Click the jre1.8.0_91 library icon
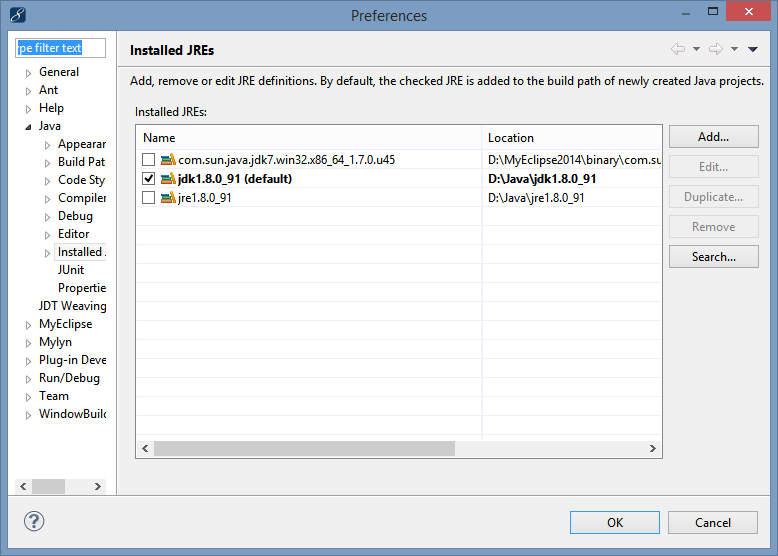The width and height of the screenshot is (778, 556). (x=168, y=197)
